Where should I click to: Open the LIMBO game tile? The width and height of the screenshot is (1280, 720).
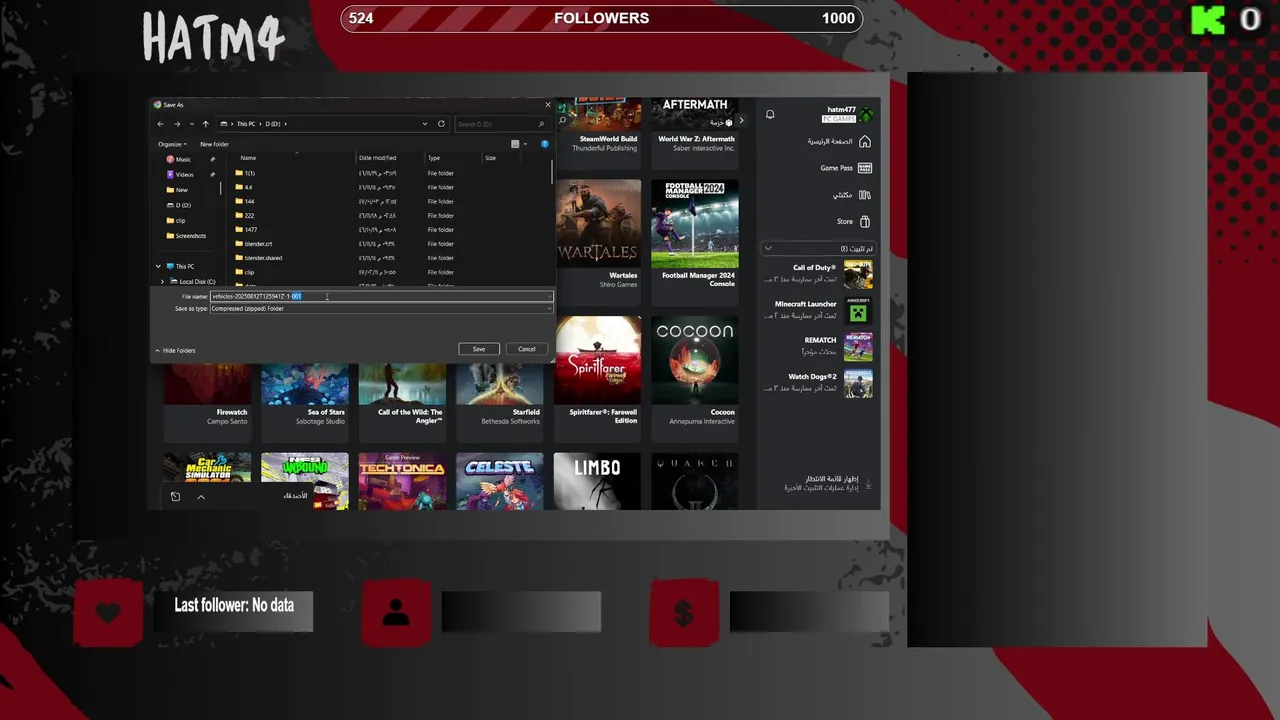(x=598, y=481)
